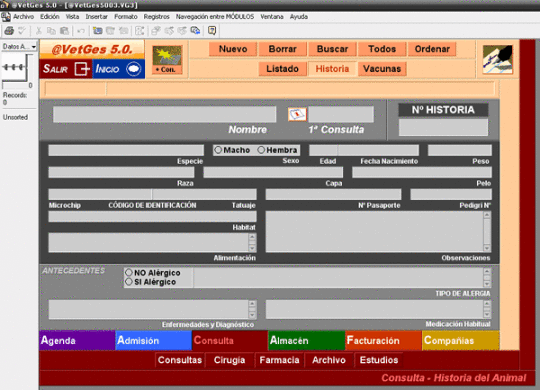The height and width of the screenshot is (390, 540).
Task: Click the Duplicate Record toolbar icon
Action: (111, 31)
